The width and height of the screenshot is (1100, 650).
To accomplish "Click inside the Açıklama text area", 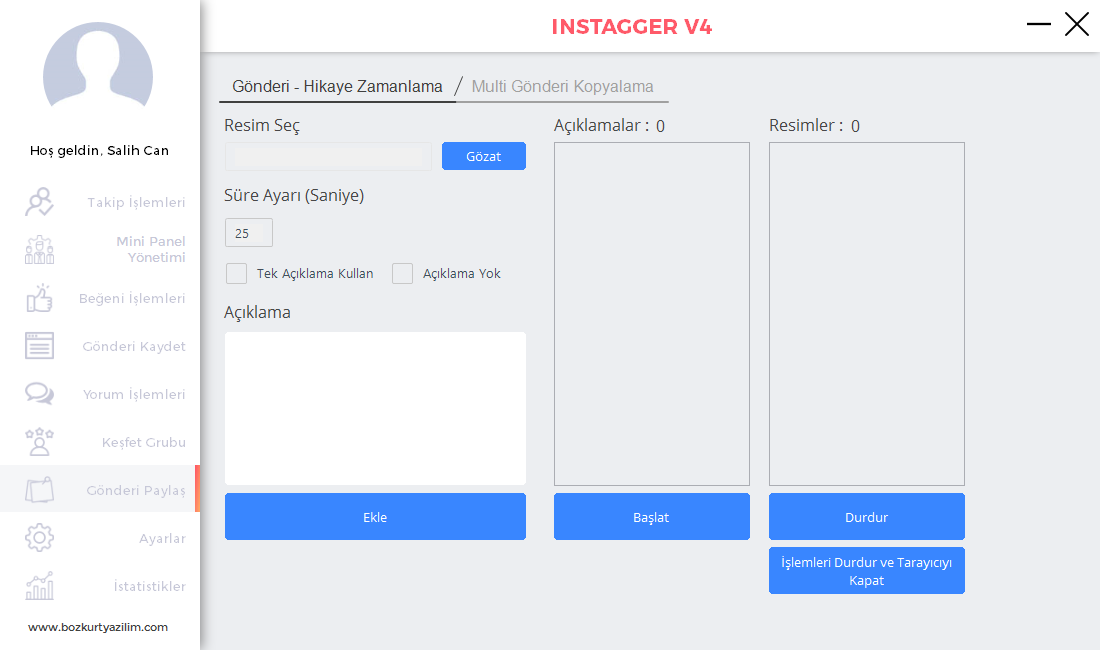I will (375, 408).
